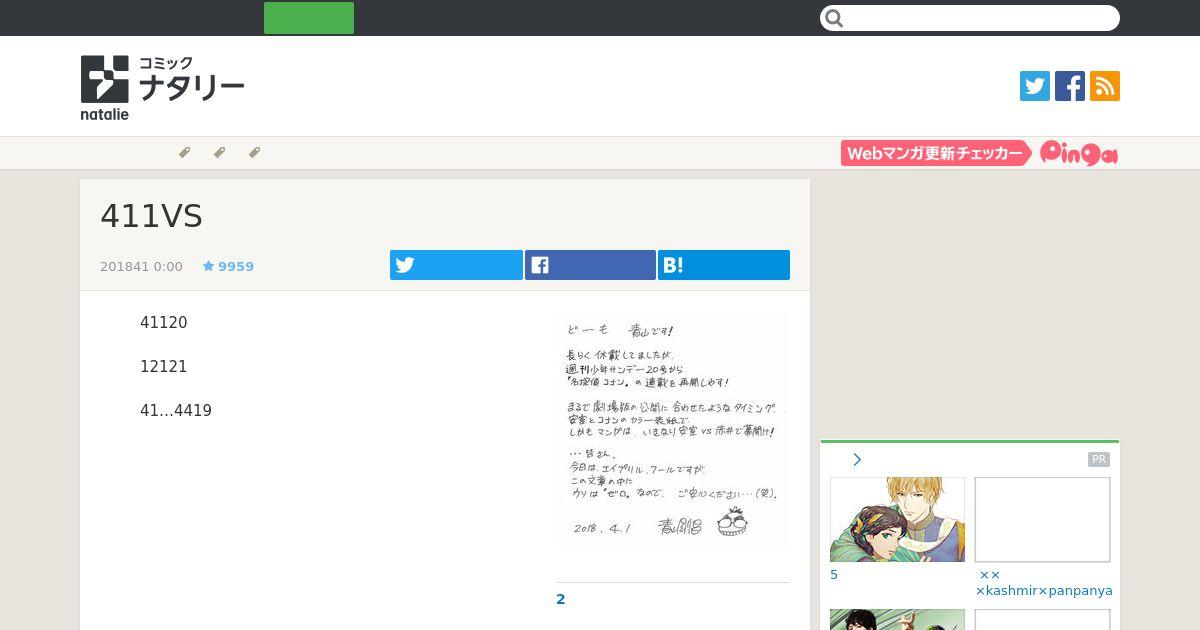Click the star count 9959
This screenshot has width=1200, height=630.
pos(228,267)
